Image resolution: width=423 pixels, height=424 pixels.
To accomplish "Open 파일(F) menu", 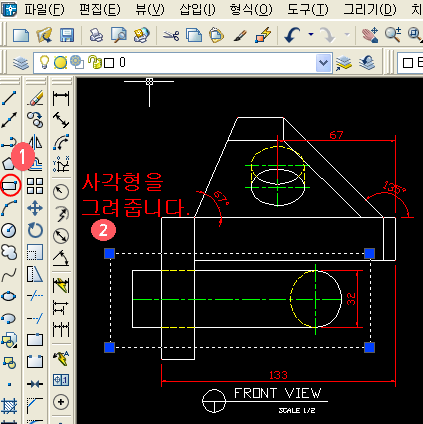I will [44, 9].
